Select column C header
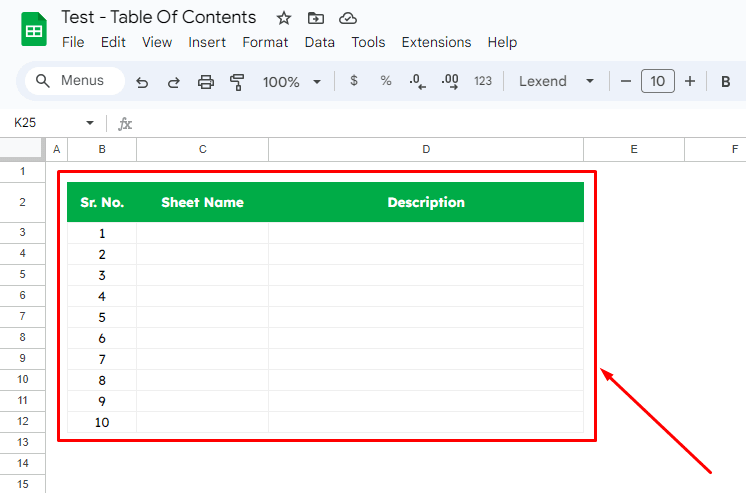The image size is (746, 493). (x=202, y=149)
